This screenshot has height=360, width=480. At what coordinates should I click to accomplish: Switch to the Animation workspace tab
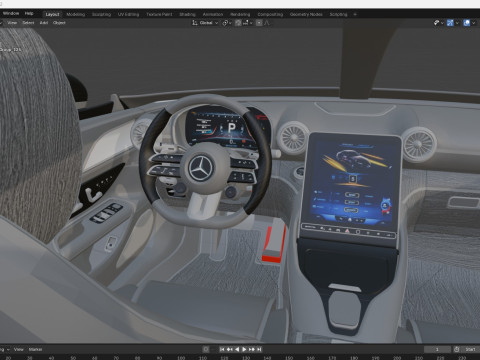(x=213, y=14)
